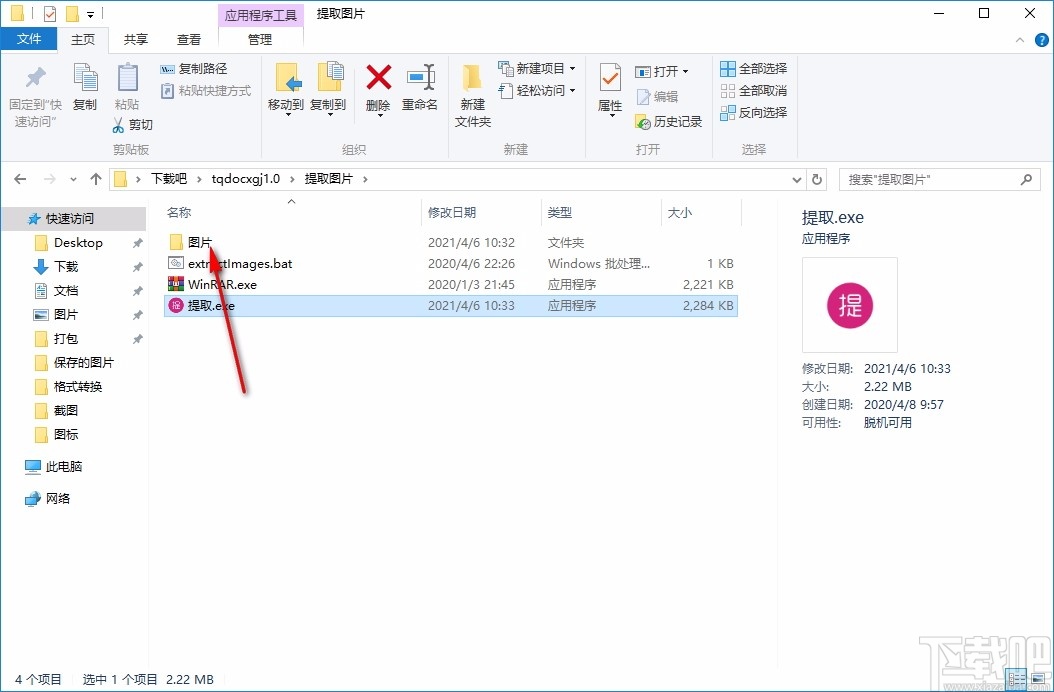Viewport: 1054px width, 692px height.
Task: Click 全部选择 to select all items
Action: [753, 67]
